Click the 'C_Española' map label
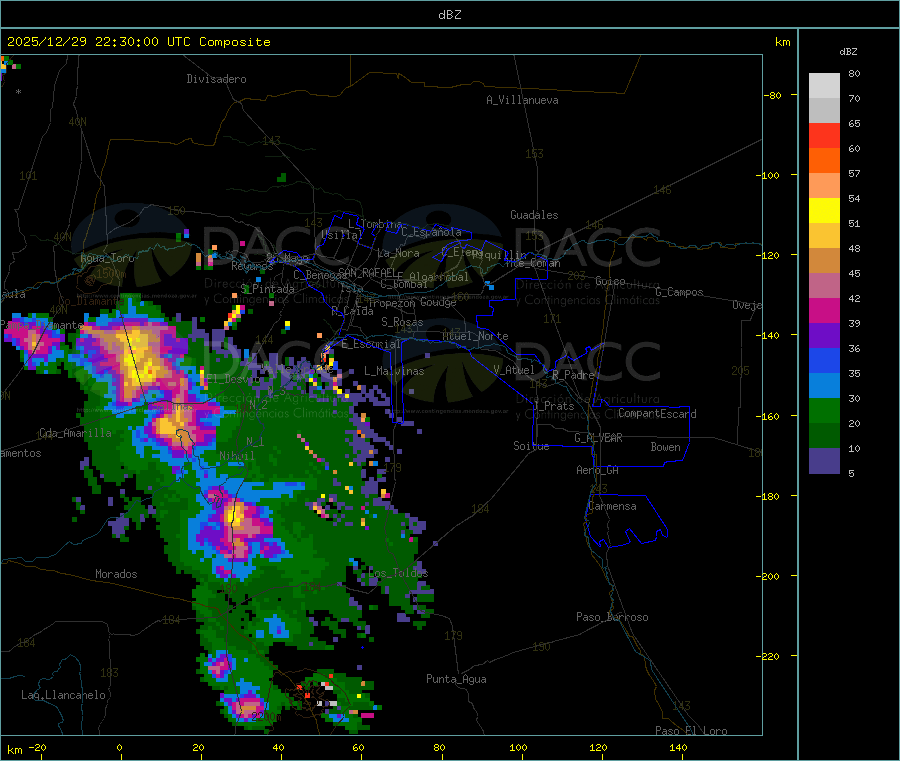This screenshot has width=900, height=761. [431, 232]
